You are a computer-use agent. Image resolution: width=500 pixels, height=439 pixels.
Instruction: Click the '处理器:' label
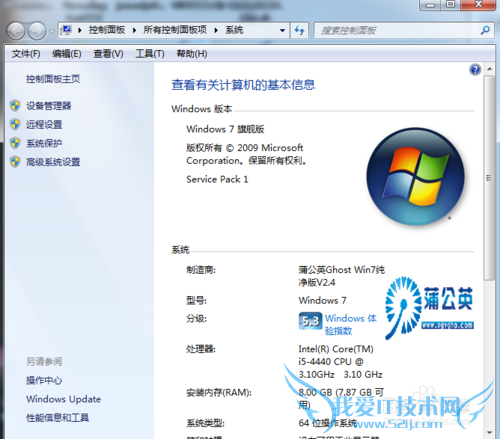[201, 349]
